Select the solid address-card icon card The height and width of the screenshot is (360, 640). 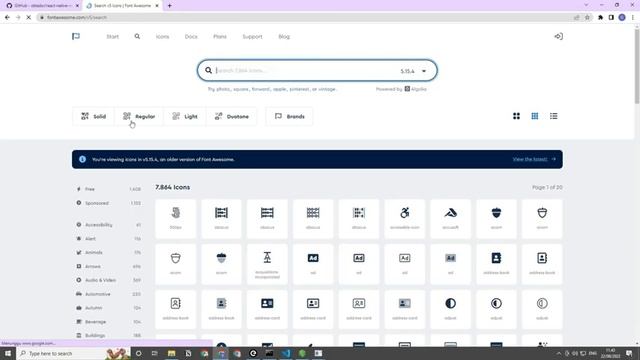coord(267,309)
